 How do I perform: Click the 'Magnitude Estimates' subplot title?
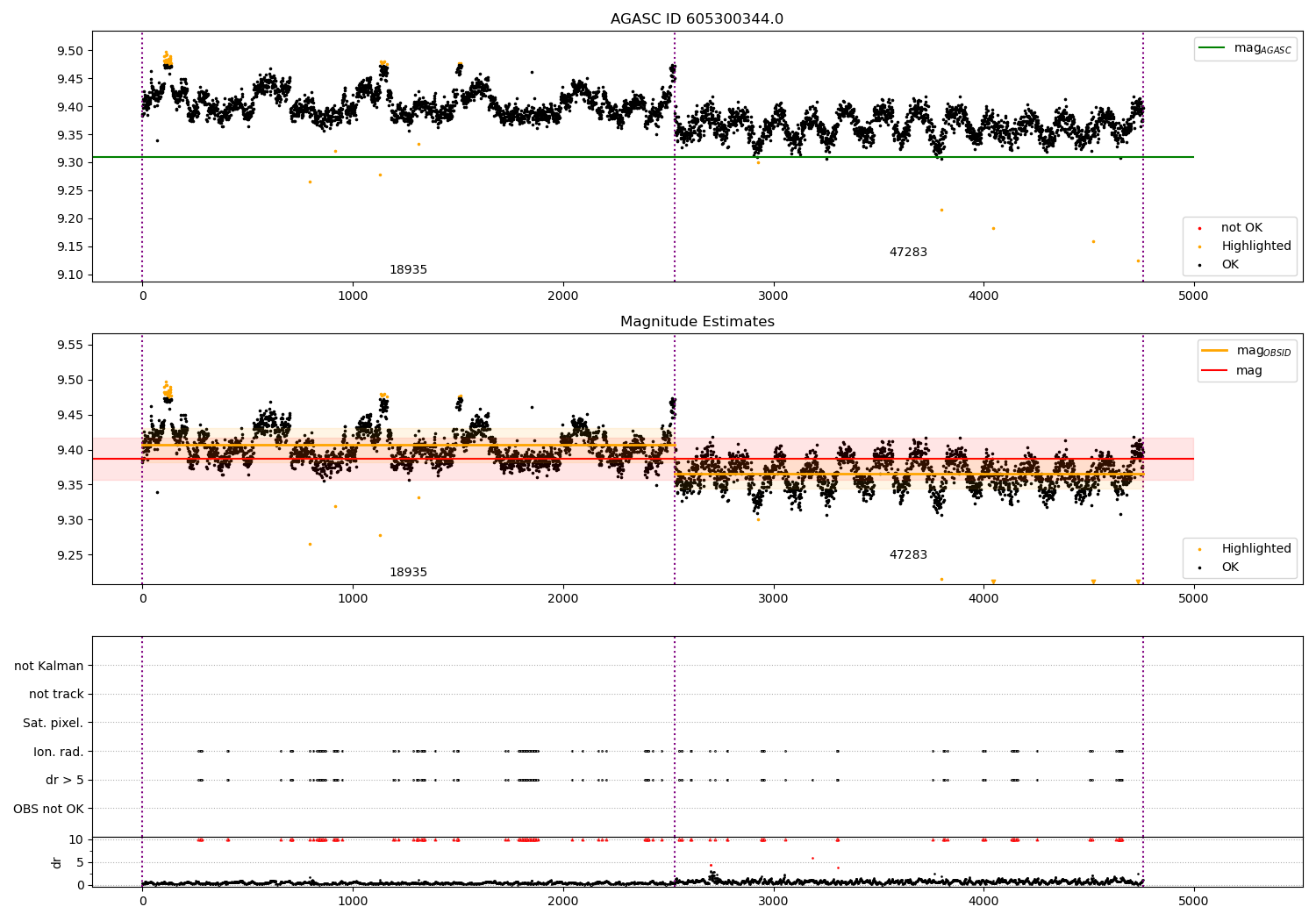[697, 322]
